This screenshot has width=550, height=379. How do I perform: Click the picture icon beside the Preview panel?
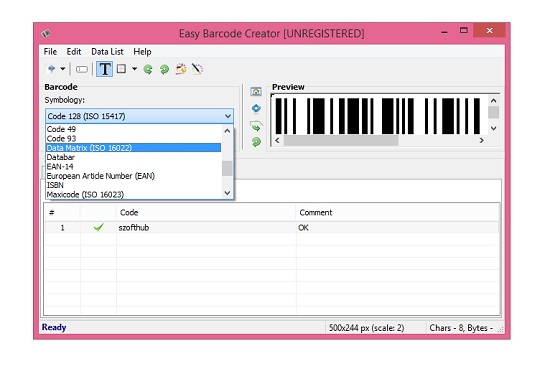coord(256,92)
